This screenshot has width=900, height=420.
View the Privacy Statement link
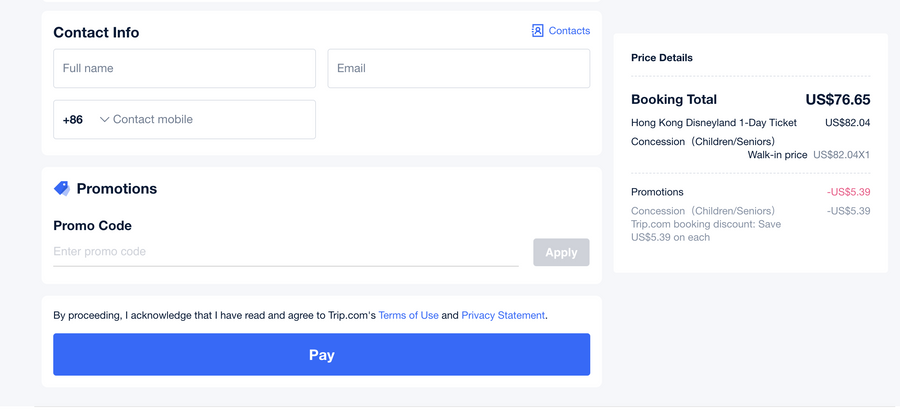tap(503, 315)
